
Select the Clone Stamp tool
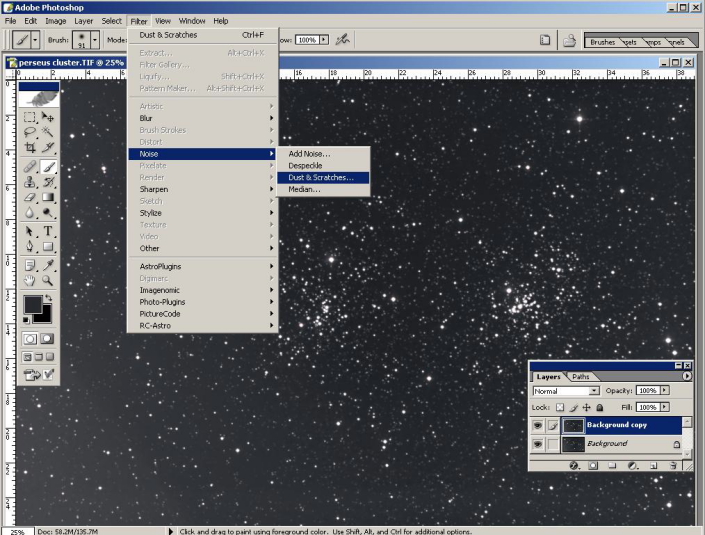point(30,182)
